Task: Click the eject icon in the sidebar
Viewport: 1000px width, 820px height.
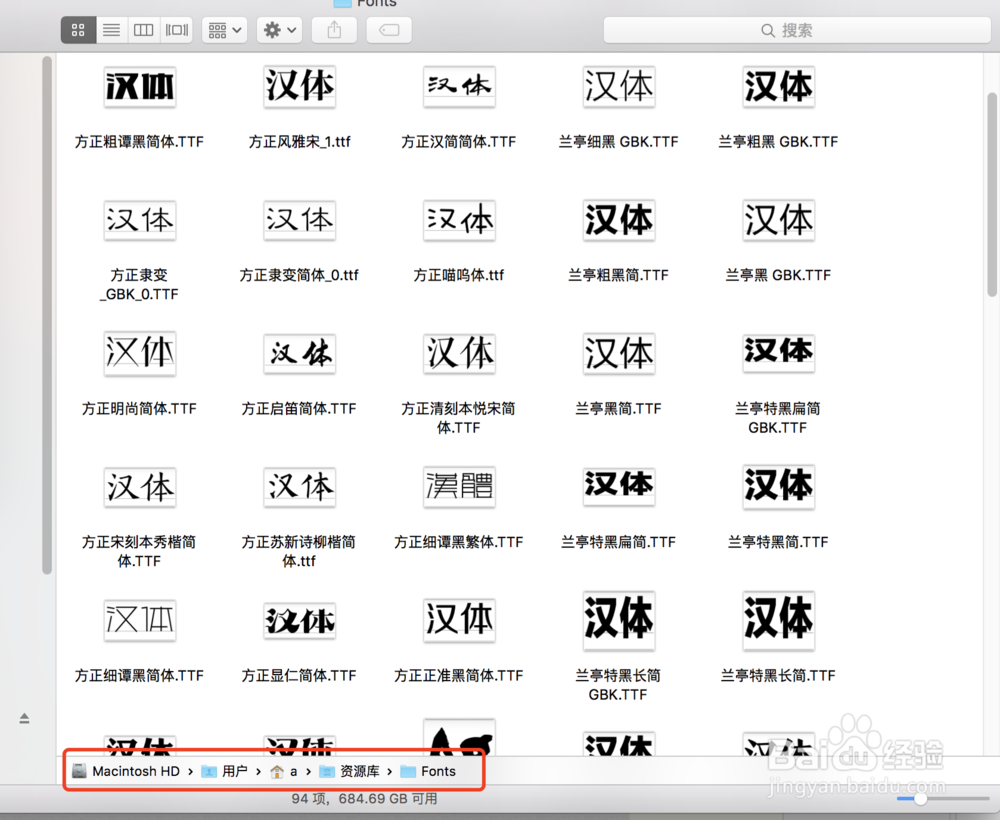Action: 23,718
